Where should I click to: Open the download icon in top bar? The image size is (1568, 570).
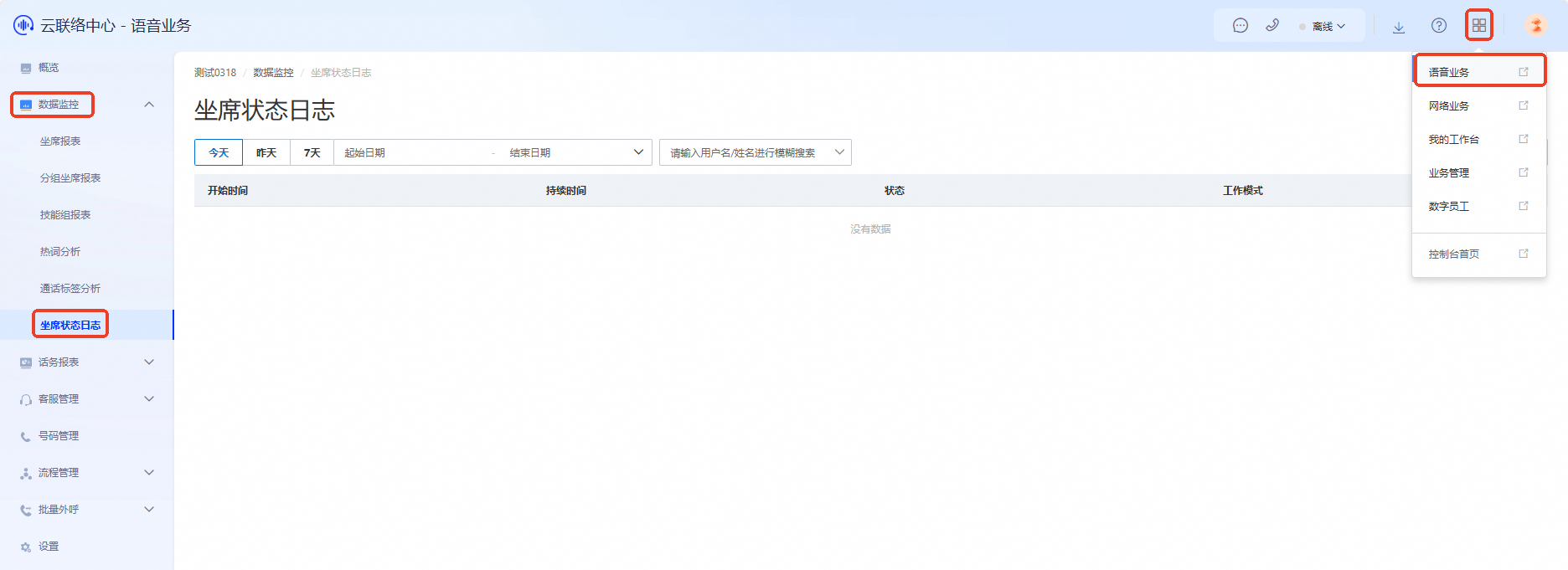click(1399, 27)
